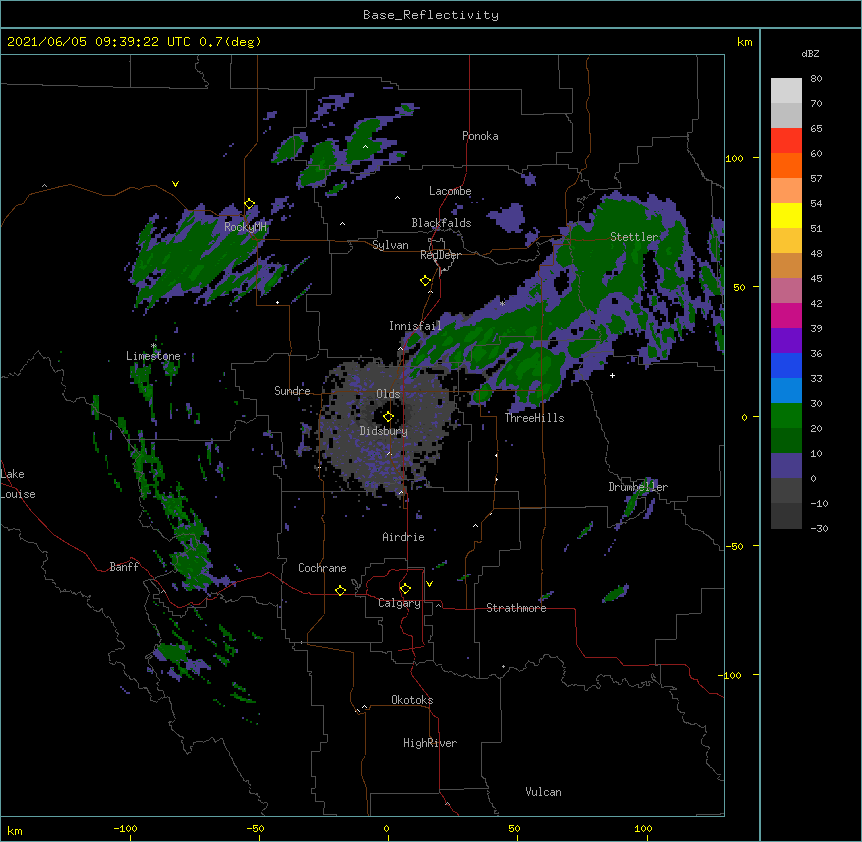Pick the white 70–80 dBZ legend swatch
This screenshot has width=862, height=842.
tap(786, 91)
